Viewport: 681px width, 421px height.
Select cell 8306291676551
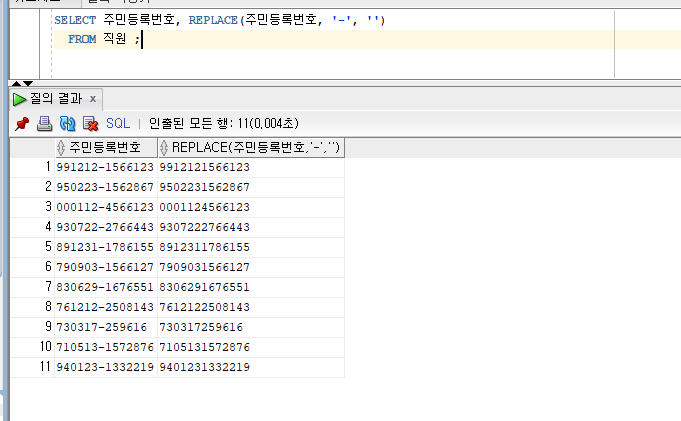pyautogui.click(x=251, y=287)
